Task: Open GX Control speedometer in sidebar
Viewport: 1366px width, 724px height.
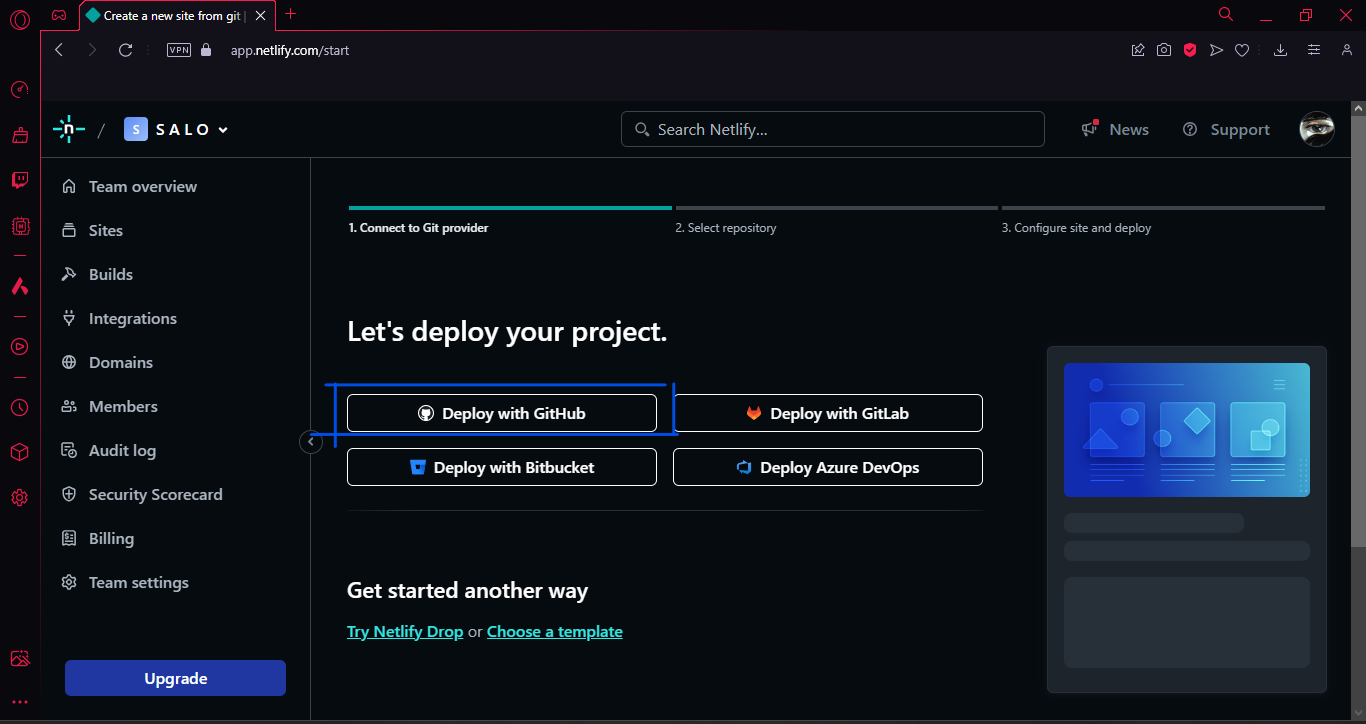Action: click(19, 90)
